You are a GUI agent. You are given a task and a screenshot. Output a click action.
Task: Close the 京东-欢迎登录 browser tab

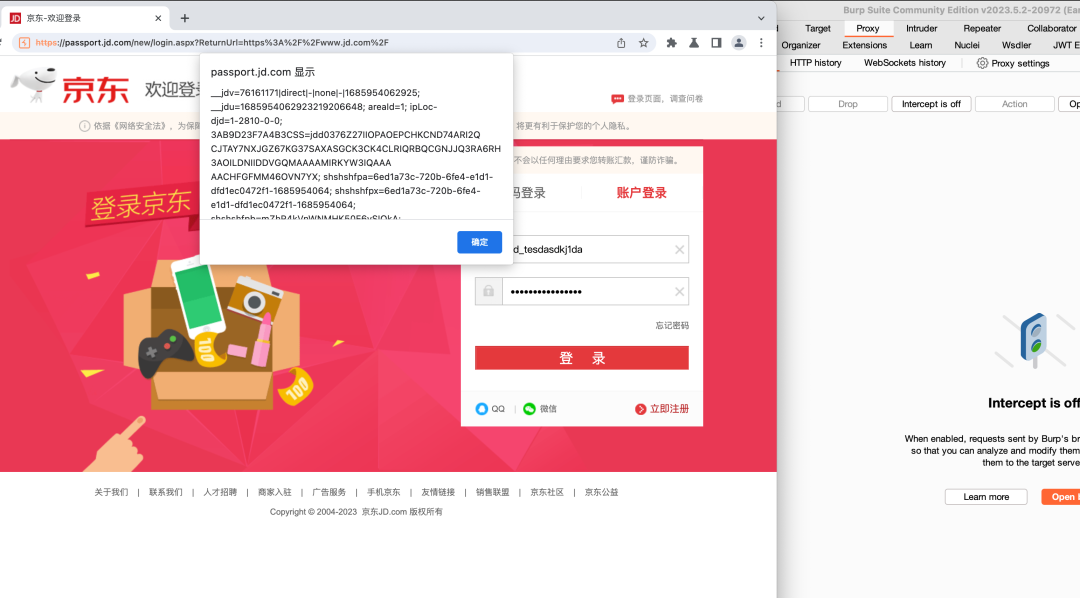pos(158,19)
